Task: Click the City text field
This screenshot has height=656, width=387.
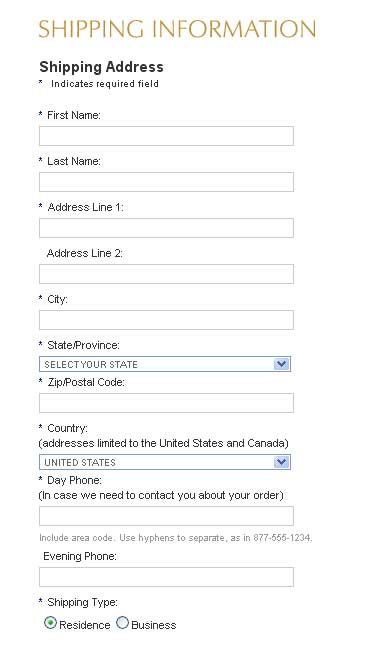Action: 166,320
